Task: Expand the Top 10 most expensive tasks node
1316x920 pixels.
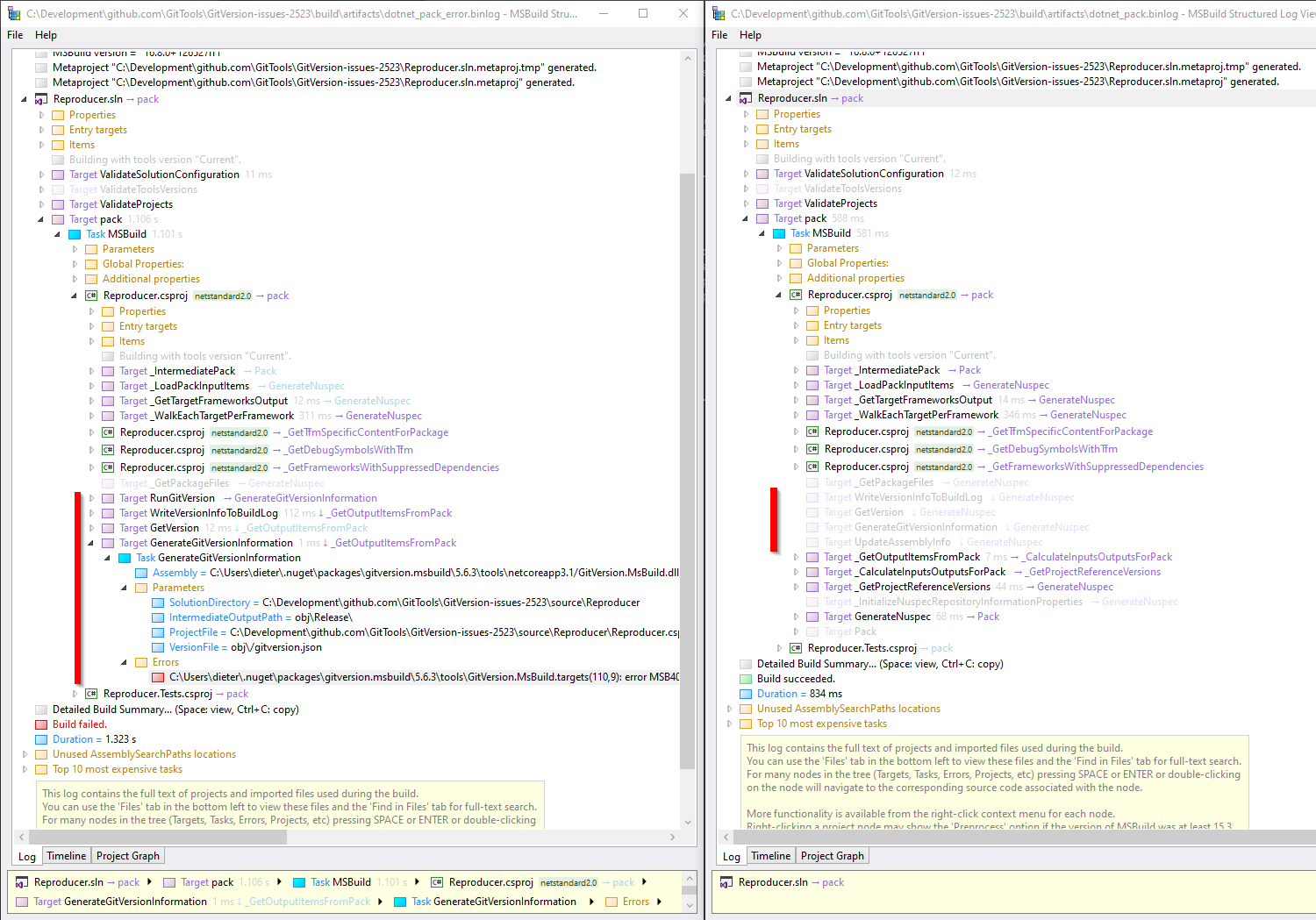Action: pos(25,769)
